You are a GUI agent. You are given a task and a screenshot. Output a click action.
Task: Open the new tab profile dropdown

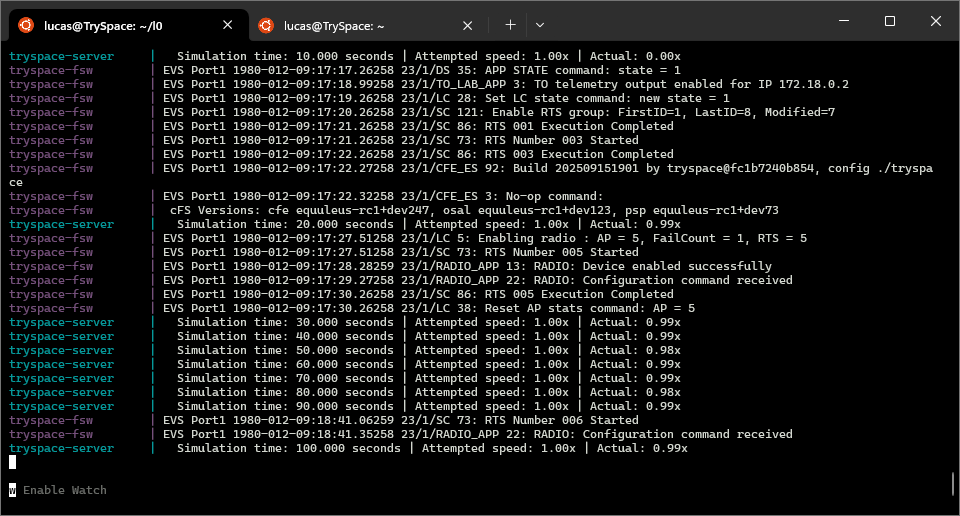pos(539,25)
